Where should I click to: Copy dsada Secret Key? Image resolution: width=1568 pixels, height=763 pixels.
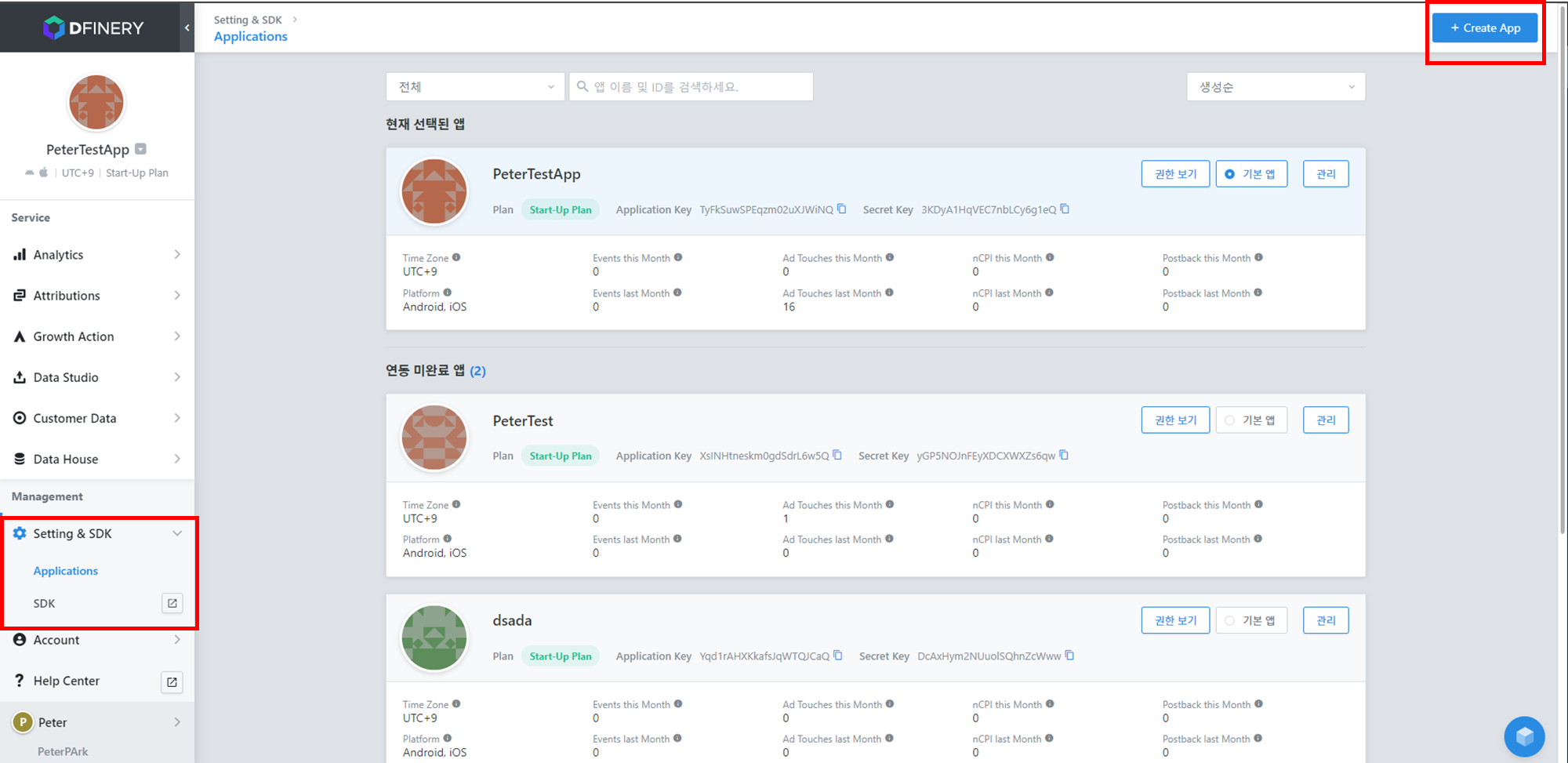tap(1069, 656)
